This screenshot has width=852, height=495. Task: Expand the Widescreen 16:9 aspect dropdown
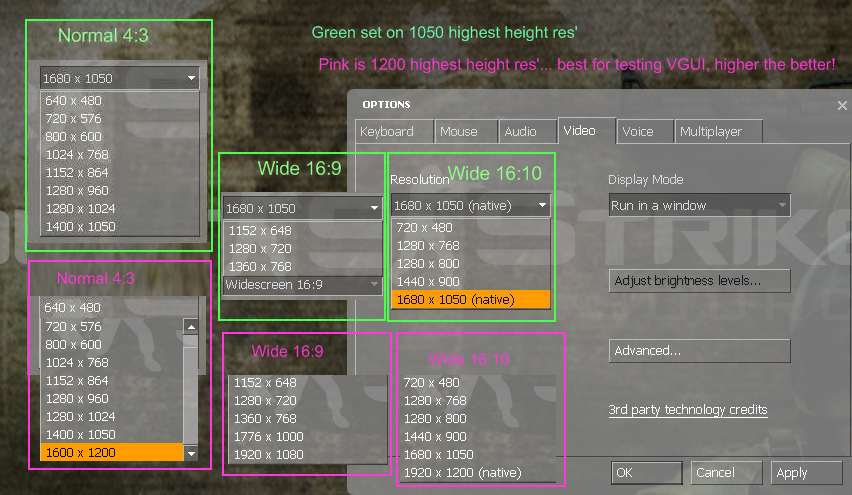302,285
